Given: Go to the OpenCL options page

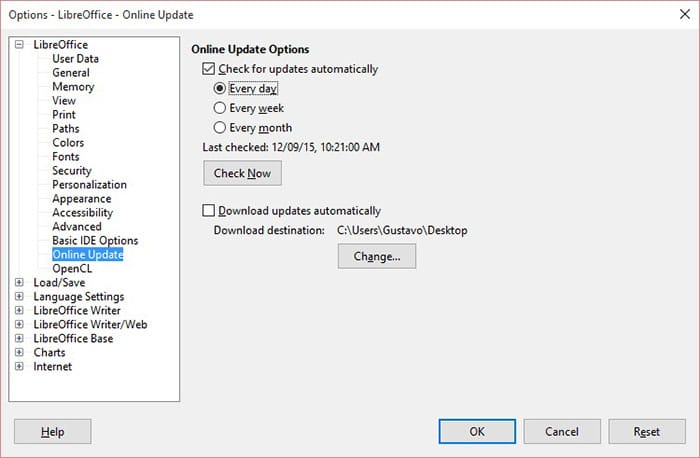Looking at the screenshot, I should click(72, 269).
